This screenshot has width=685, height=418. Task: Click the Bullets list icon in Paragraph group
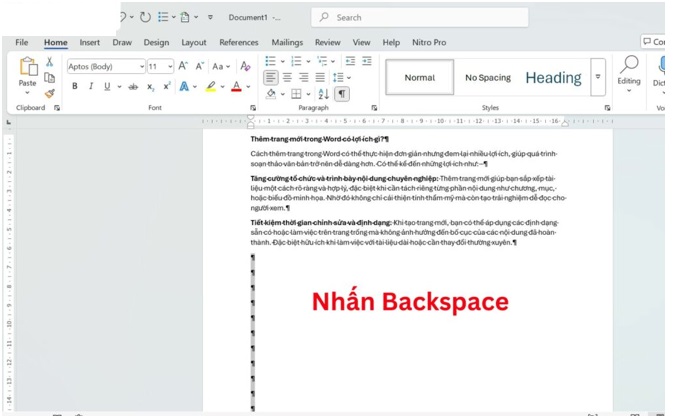click(x=270, y=61)
